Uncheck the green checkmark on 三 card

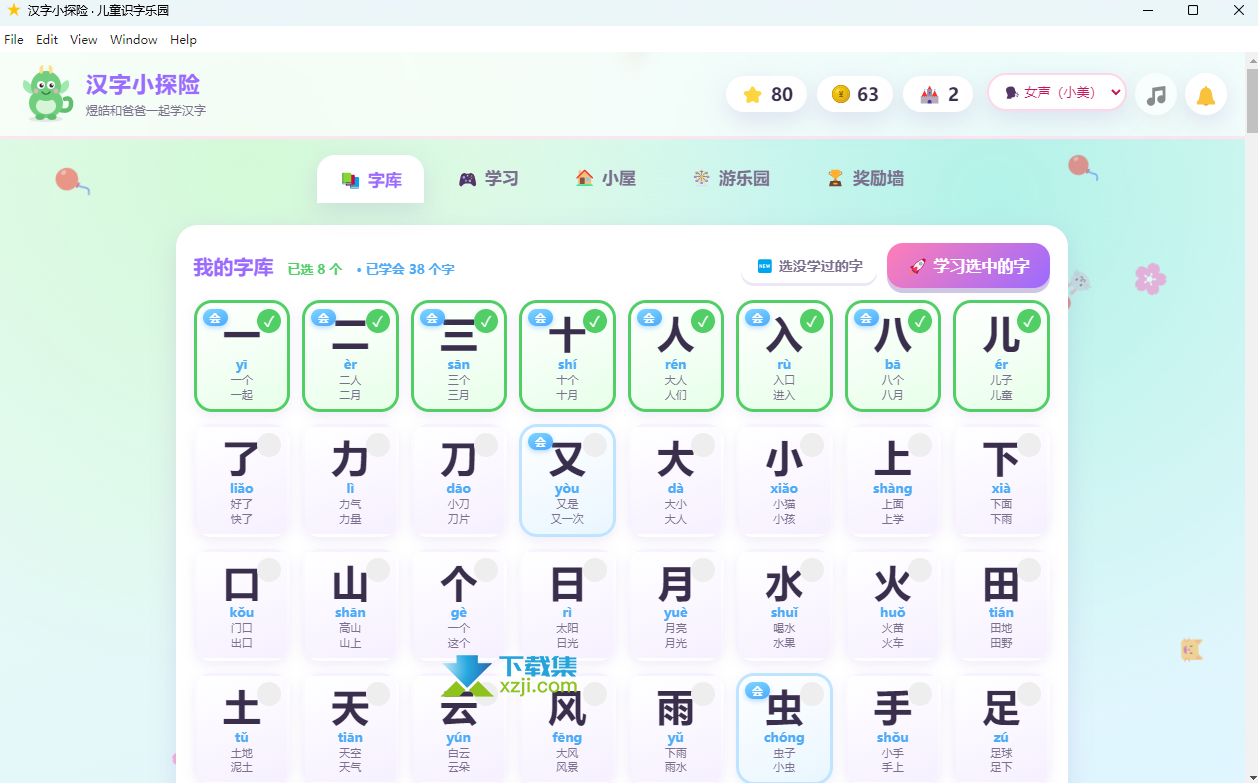486,321
